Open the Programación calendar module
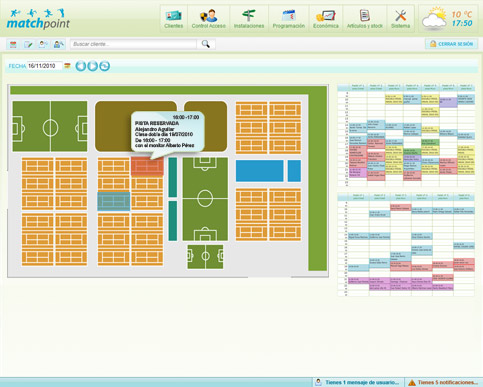Viewport: 483px width, 387px height. (x=289, y=19)
